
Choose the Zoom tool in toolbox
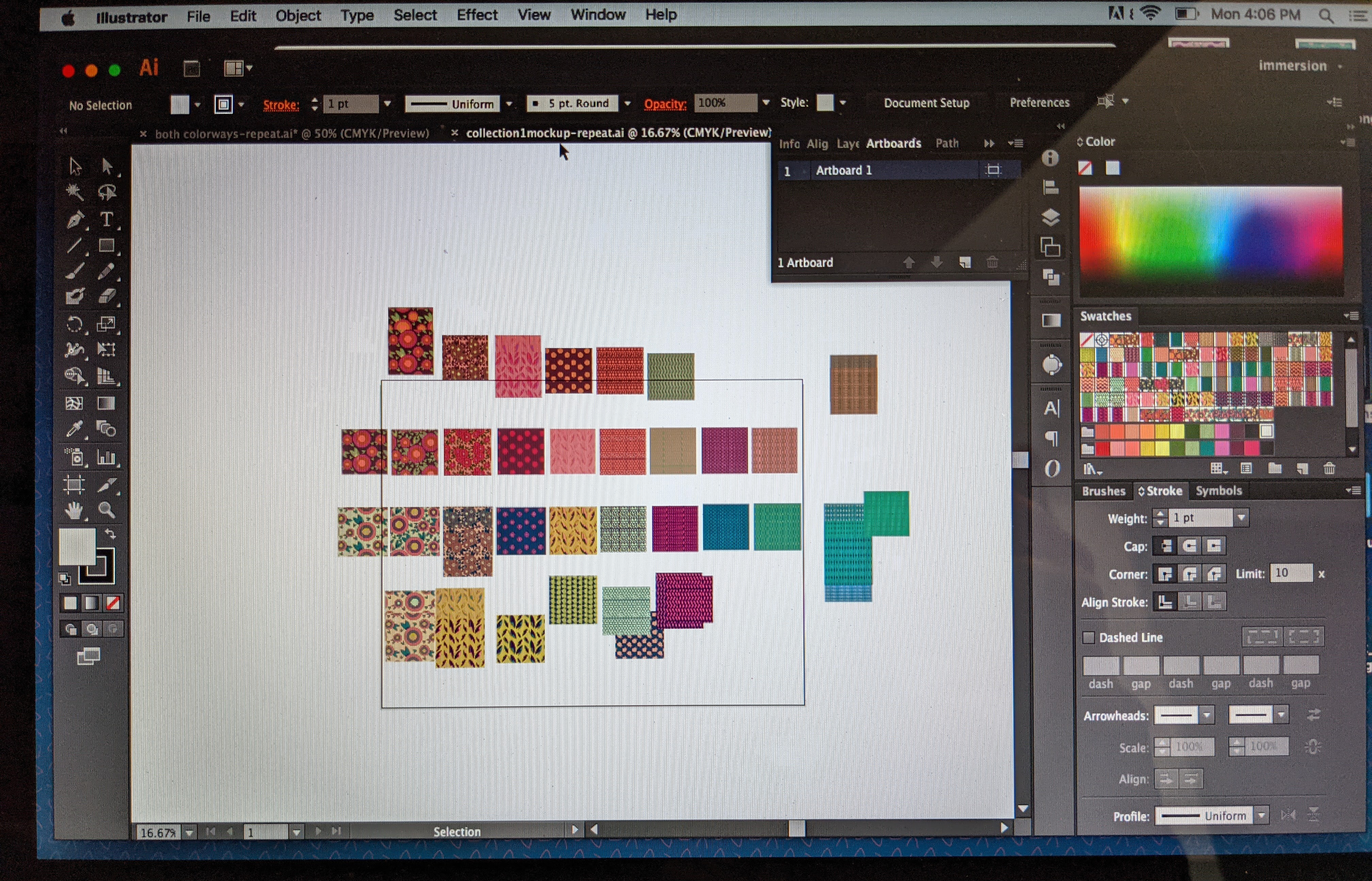pyautogui.click(x=107, y=510)
